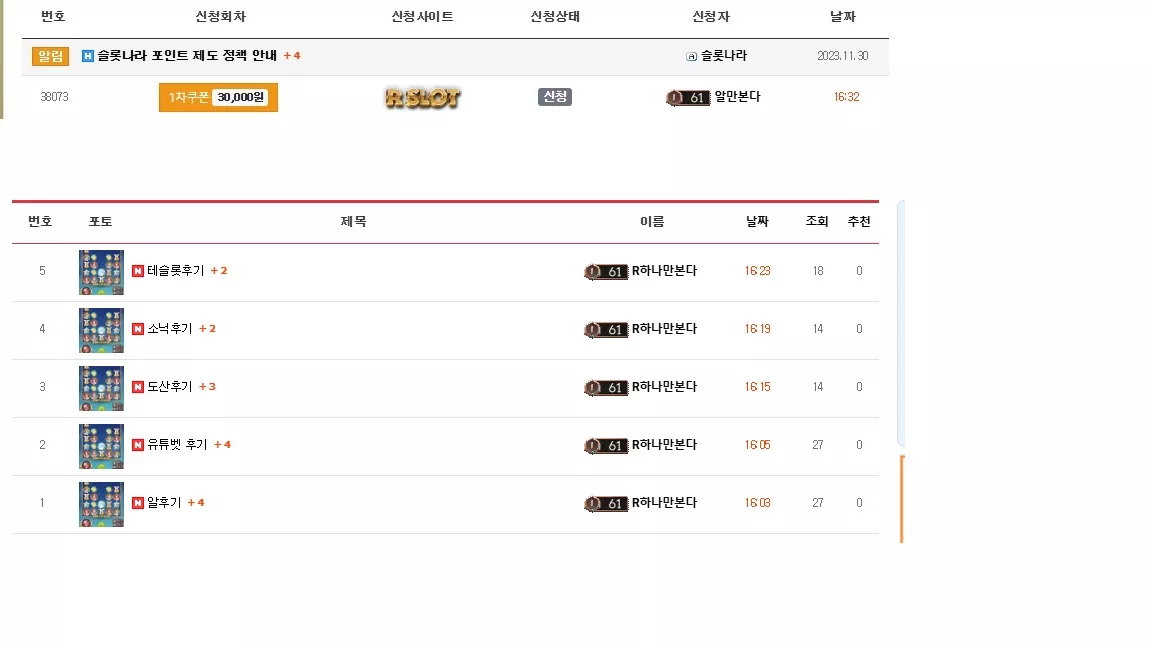
Task: Click the 슬롯나라 applicant name in the notice row
Action: tap(724, 55)
